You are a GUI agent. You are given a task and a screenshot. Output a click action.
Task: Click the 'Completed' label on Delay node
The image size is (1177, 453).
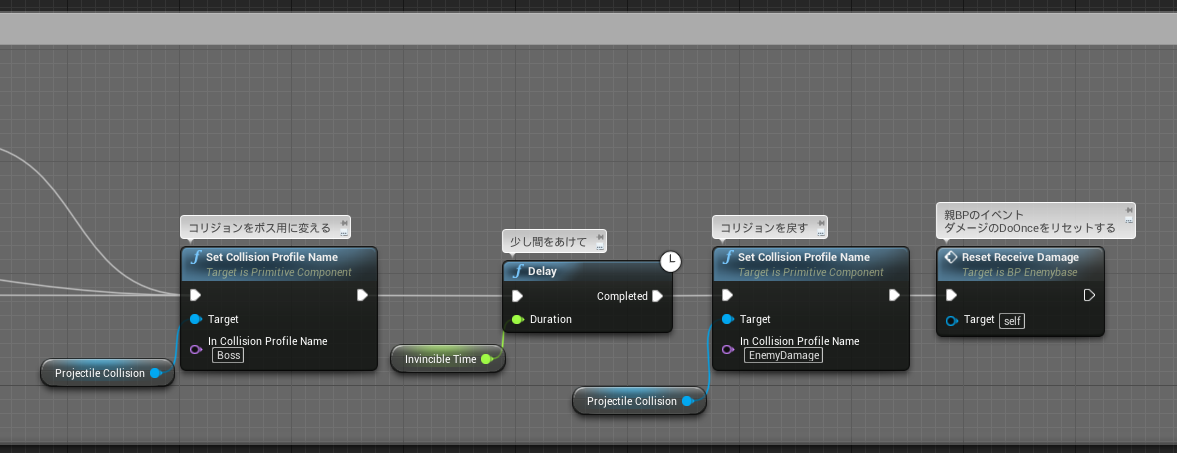coord(622,296)
